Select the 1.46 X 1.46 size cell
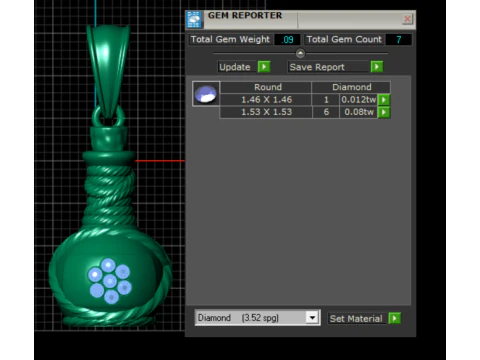 pos(266,100)
